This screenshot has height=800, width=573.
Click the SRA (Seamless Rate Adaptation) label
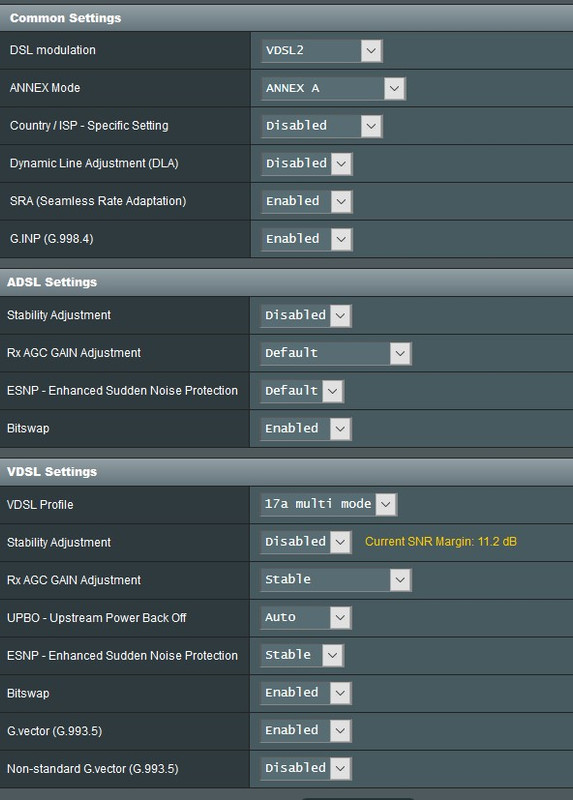98,201
